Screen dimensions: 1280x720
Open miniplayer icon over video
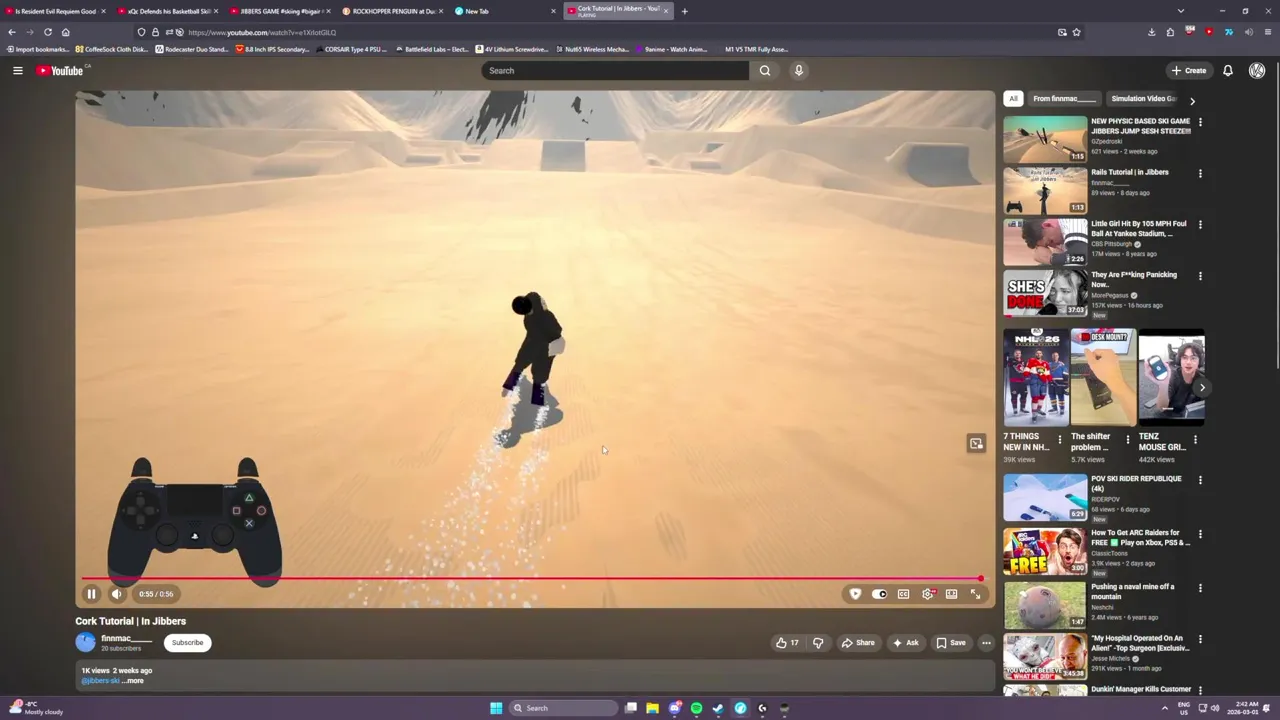pos(976,443)
